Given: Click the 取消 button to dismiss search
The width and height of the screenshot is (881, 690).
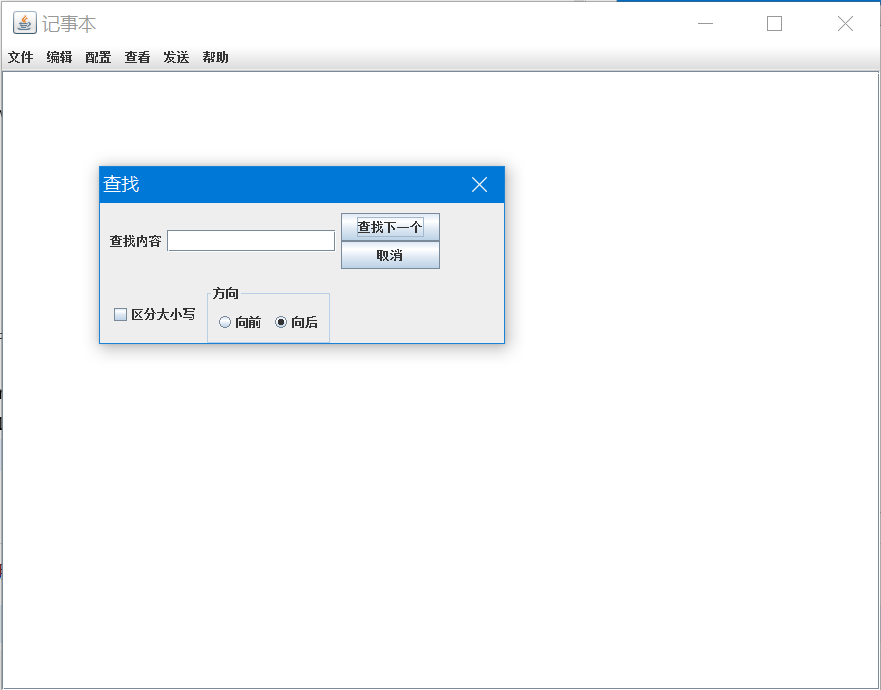Looking at the screenshot, I should pos(390,255).
